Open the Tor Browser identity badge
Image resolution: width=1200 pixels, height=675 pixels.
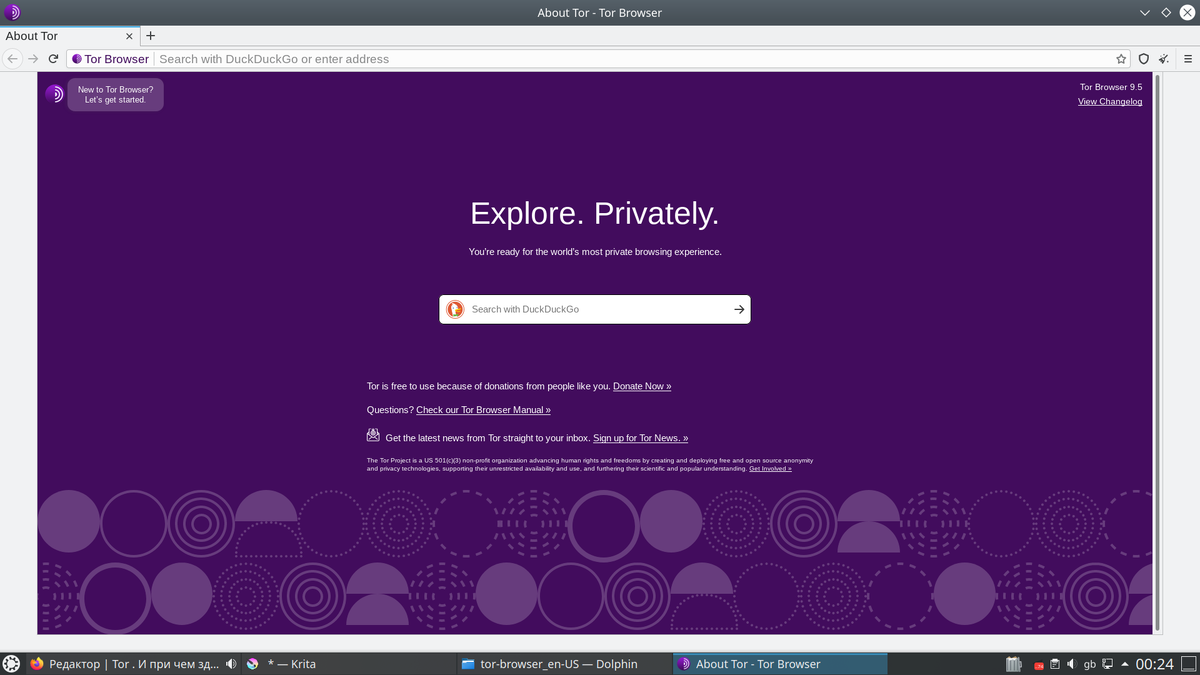[111, 59]
